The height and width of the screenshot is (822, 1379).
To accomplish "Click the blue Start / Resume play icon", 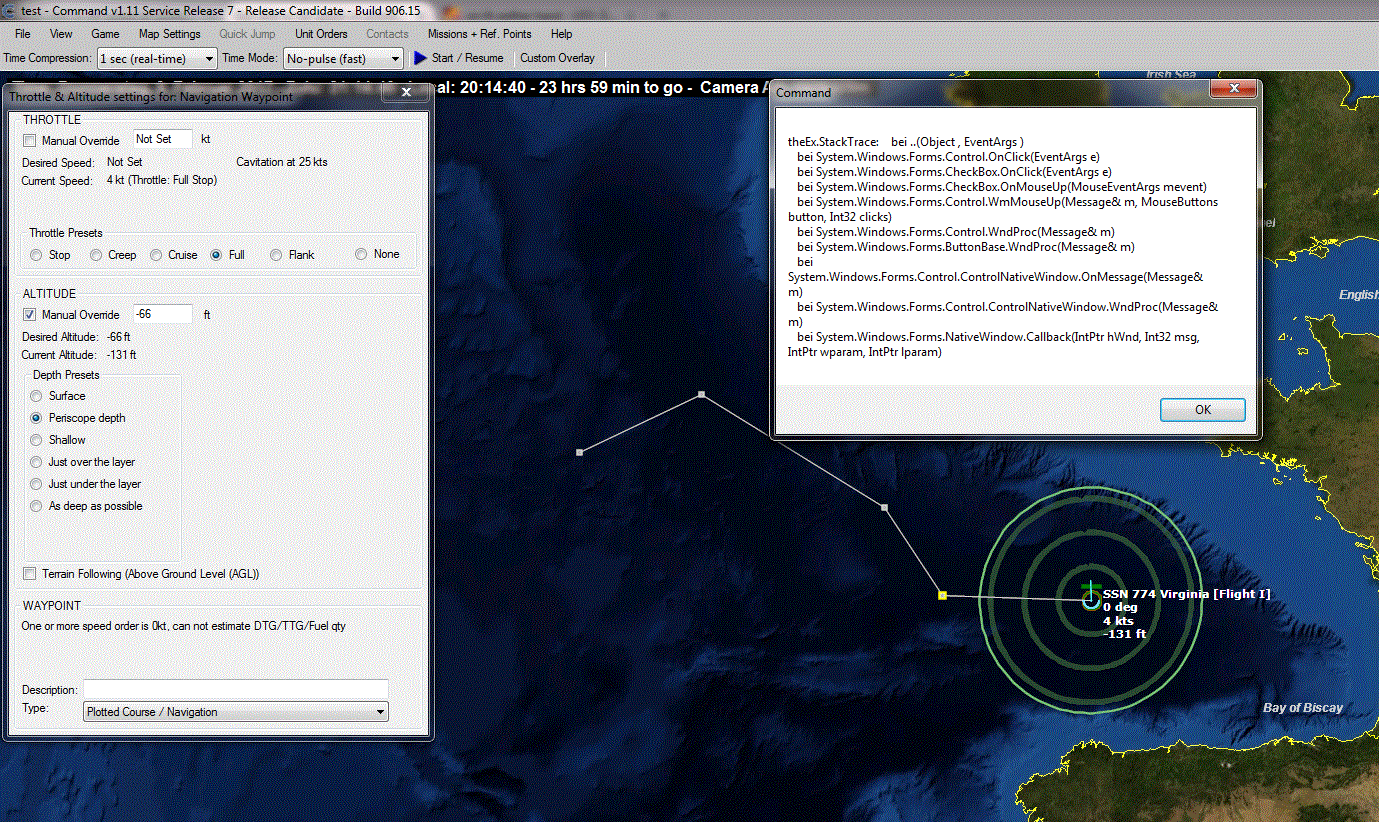I will [420, 58].
